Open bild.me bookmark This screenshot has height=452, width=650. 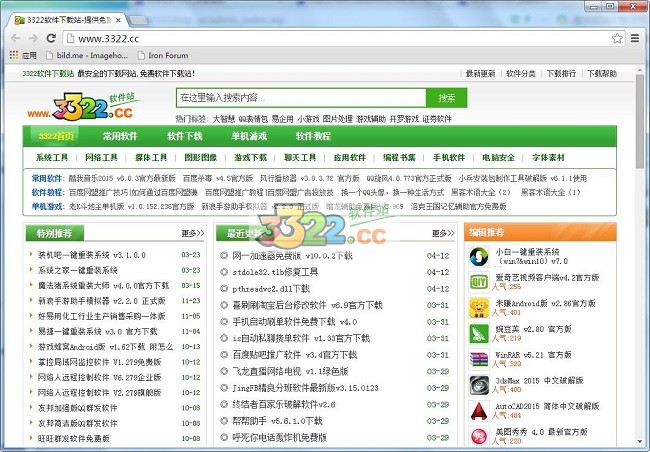(87, 55)
